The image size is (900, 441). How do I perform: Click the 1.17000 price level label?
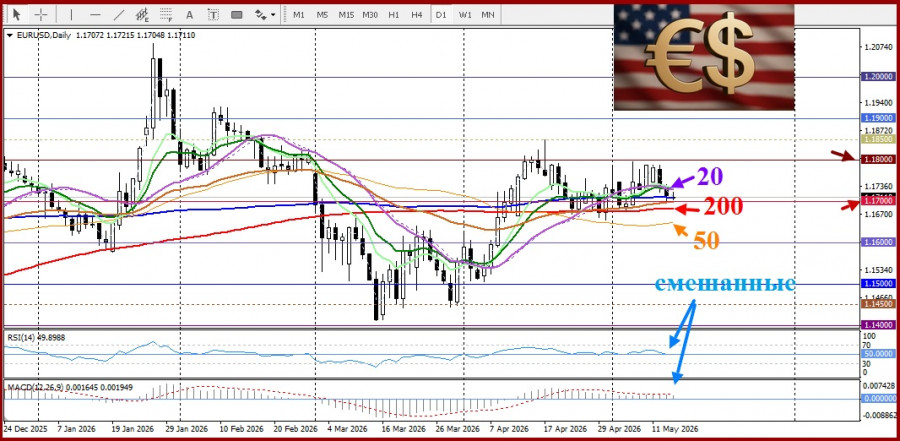(878, 201)
